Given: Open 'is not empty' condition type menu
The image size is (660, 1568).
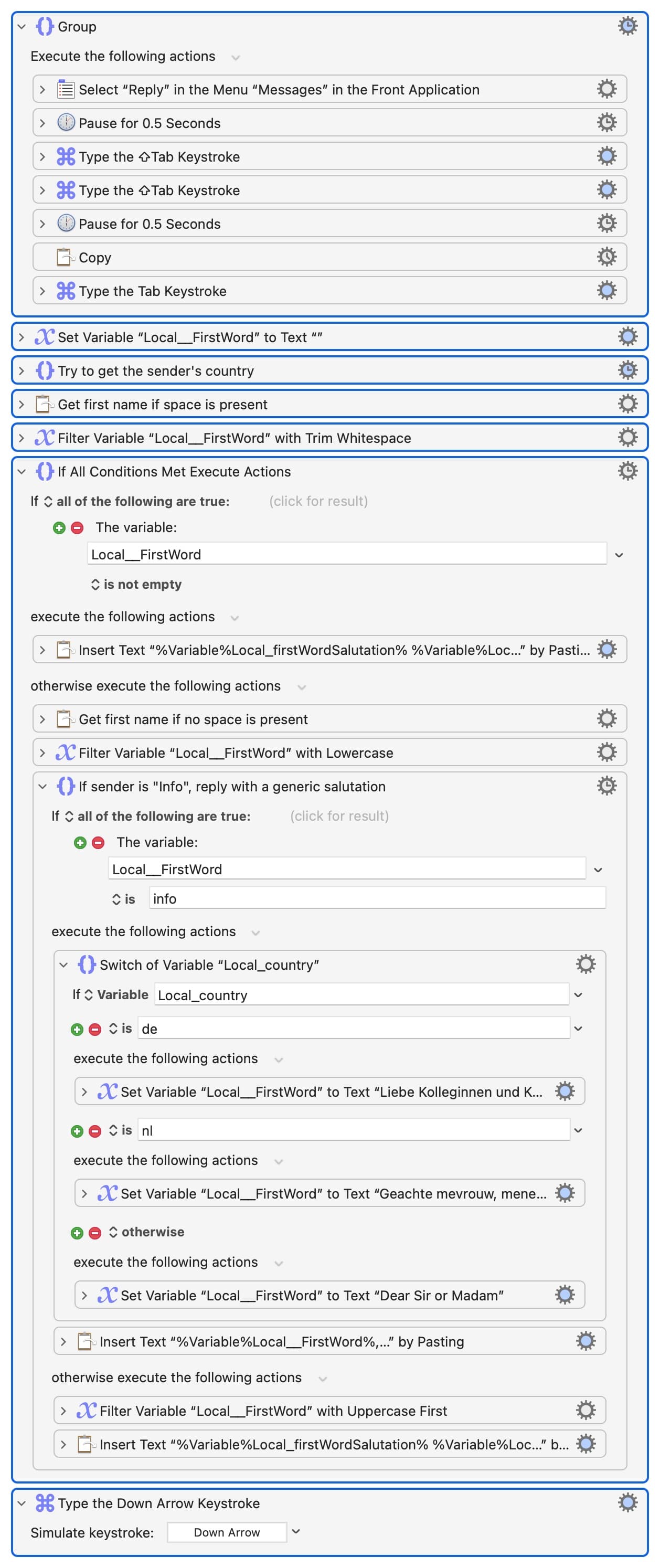Looking at the screenshot, I should click(x=136, y=585).
